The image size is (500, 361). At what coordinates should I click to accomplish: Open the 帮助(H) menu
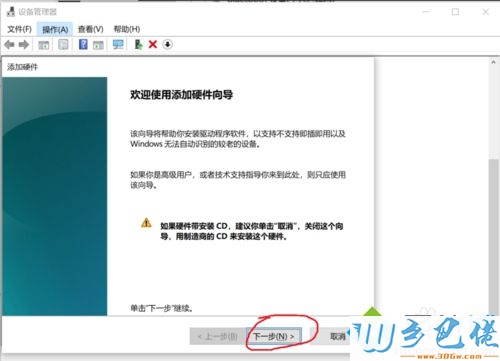click(x=127, y=29)
